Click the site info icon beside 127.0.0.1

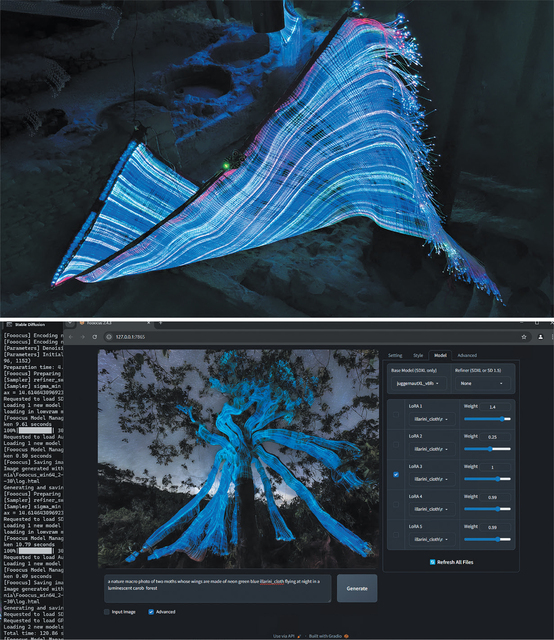[x=109, y=337]
